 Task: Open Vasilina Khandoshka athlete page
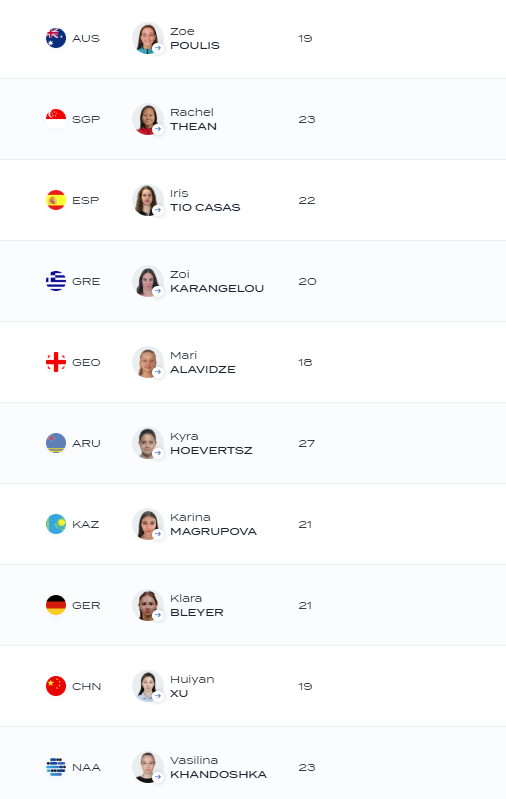pos(219,767)
